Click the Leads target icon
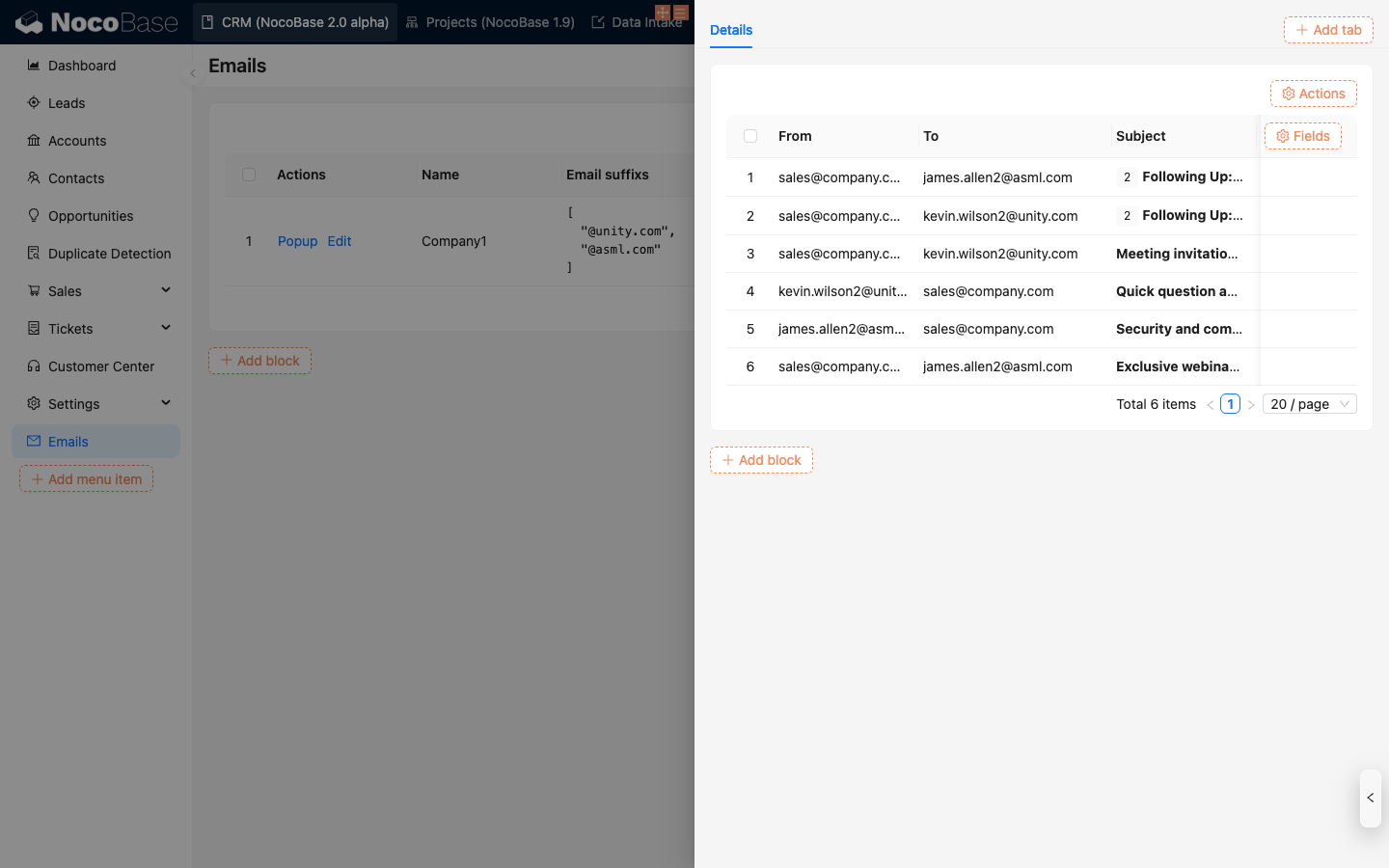Screen dimensions: 1389x868 click(x=34, y=103)
